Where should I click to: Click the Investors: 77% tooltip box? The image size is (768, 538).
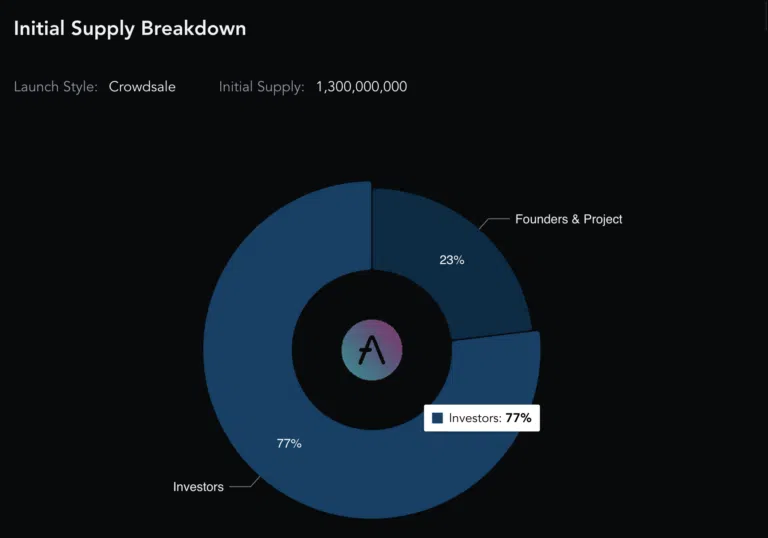coord(482,418)
